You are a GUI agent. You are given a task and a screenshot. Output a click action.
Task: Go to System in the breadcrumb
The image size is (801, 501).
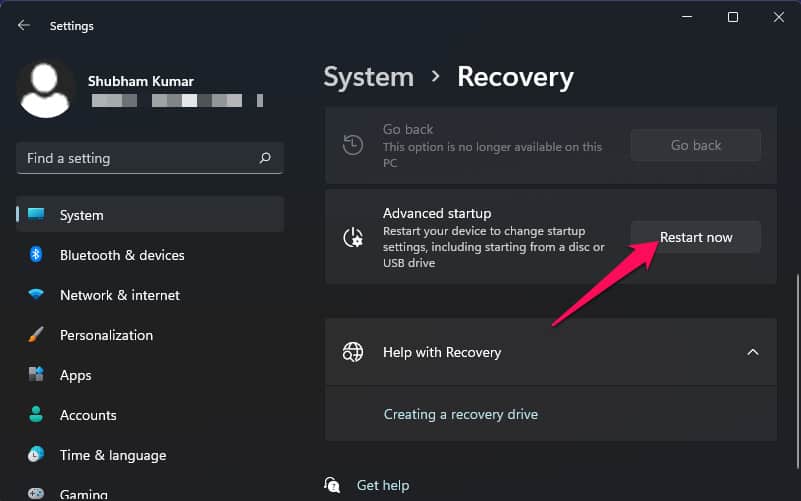tap(368, 77)
